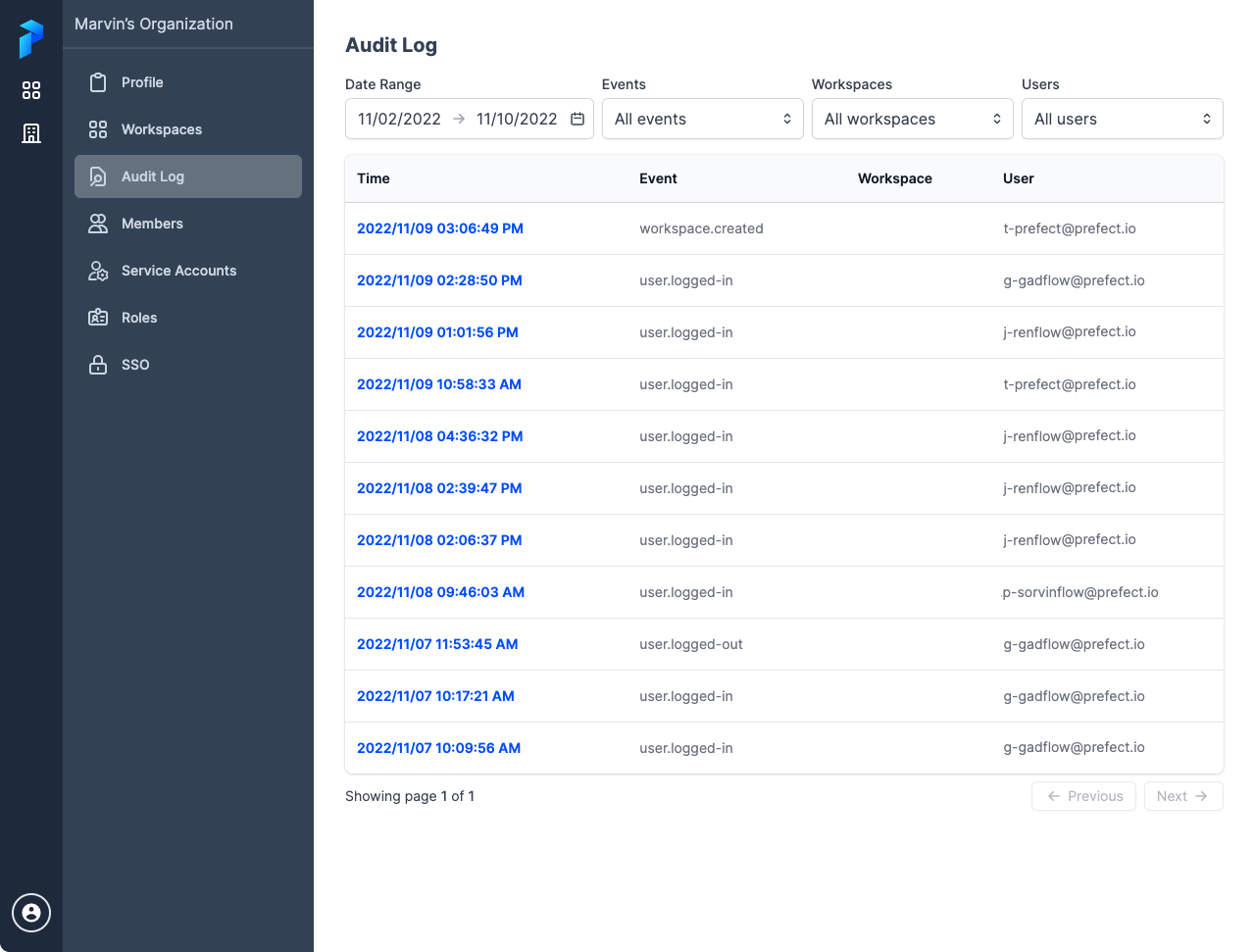Open log entry 2022/11/07 10:17:21 AM
Image resolution: width=1255 pixels, height=952 pixels.
435,696
